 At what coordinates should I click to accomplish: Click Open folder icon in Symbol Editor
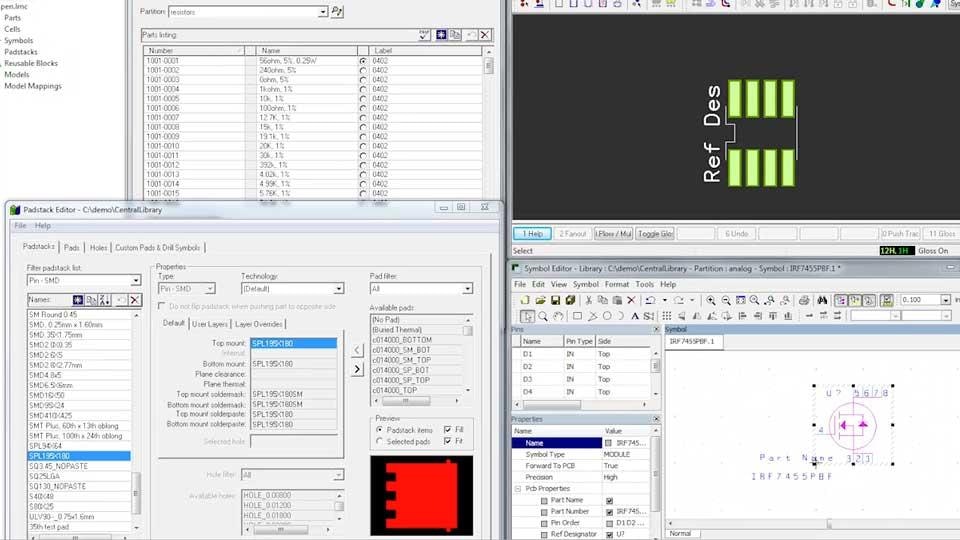coord(540,300)
